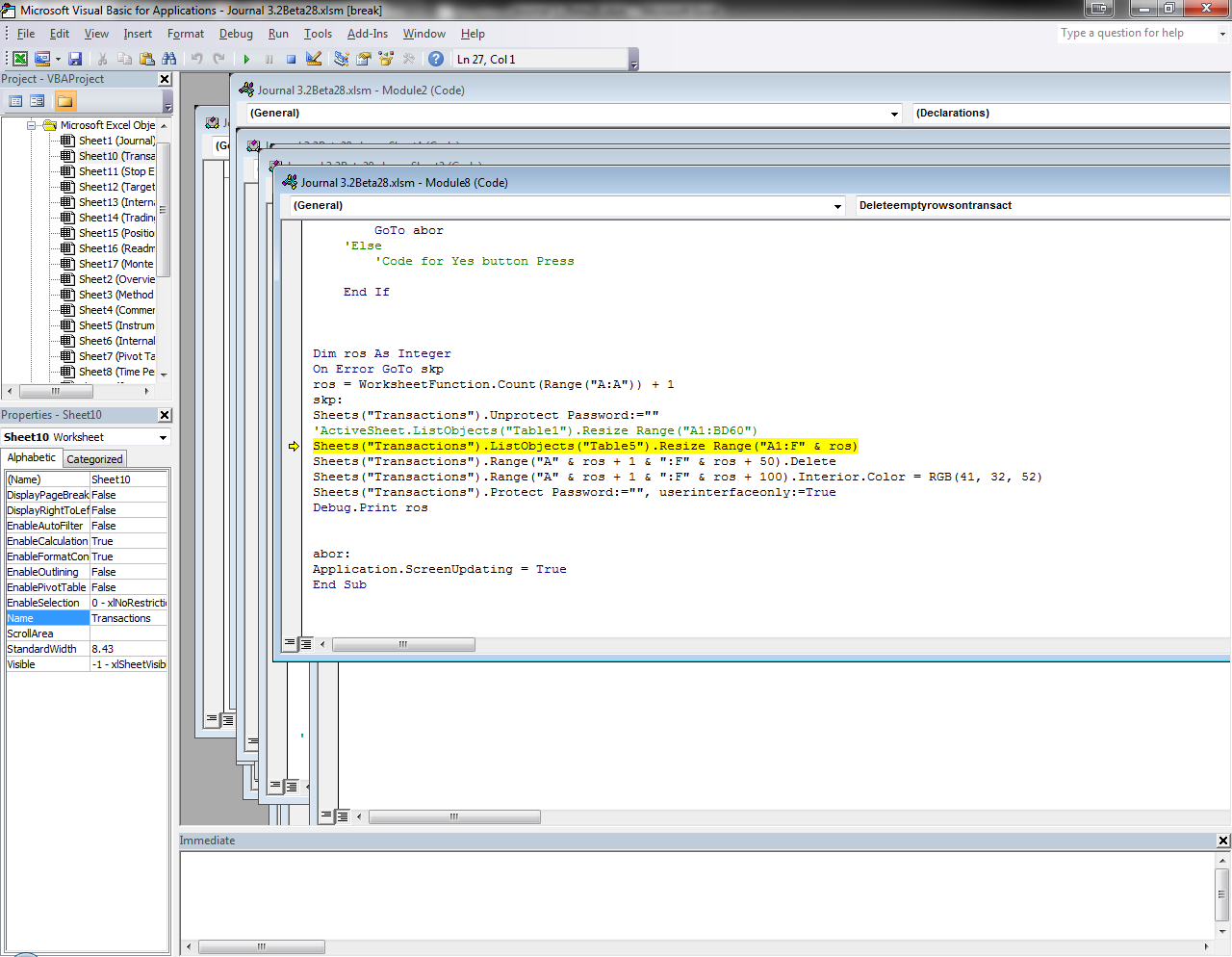Collapse the Microsoft Excel Objects folder
Image resolution: width=1232 pixels, height=957 pixels.
coord(31,125)
